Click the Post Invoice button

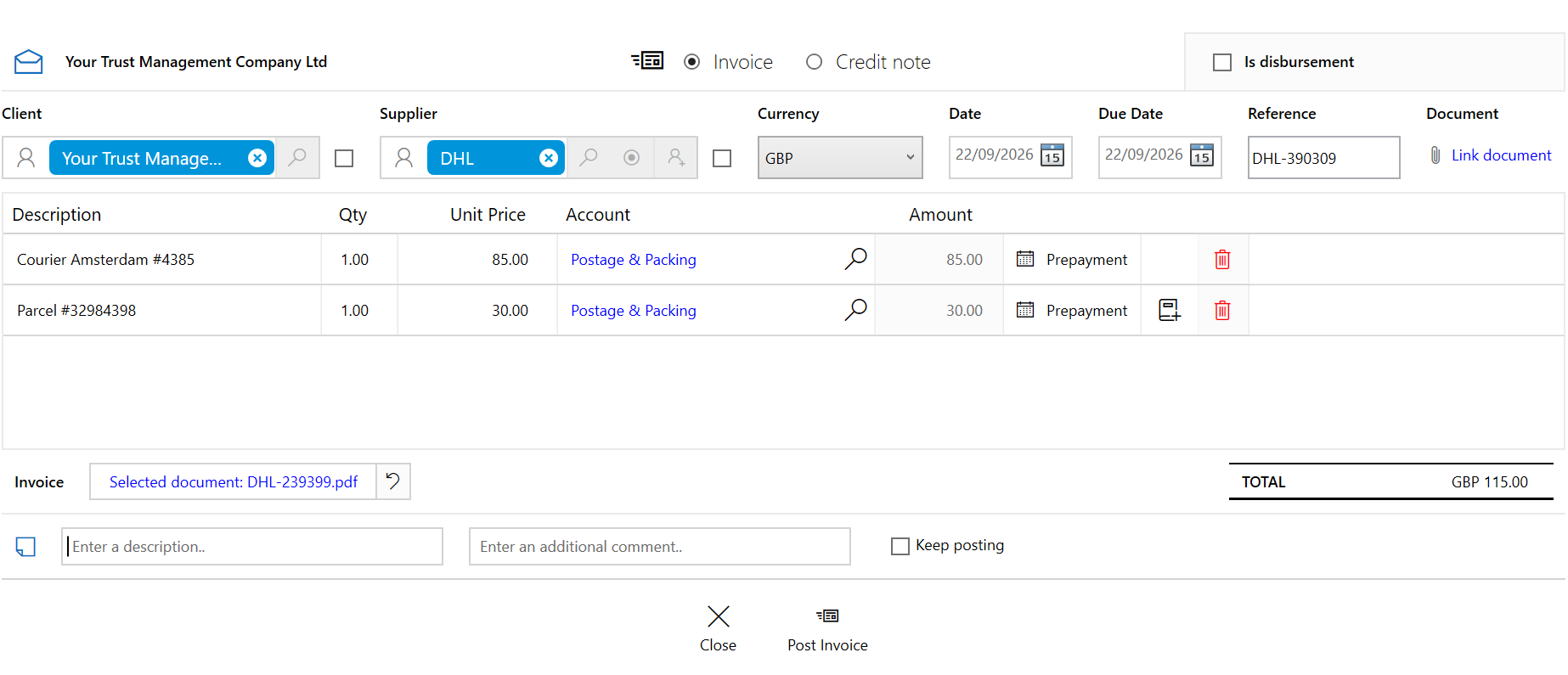(827, 630)
